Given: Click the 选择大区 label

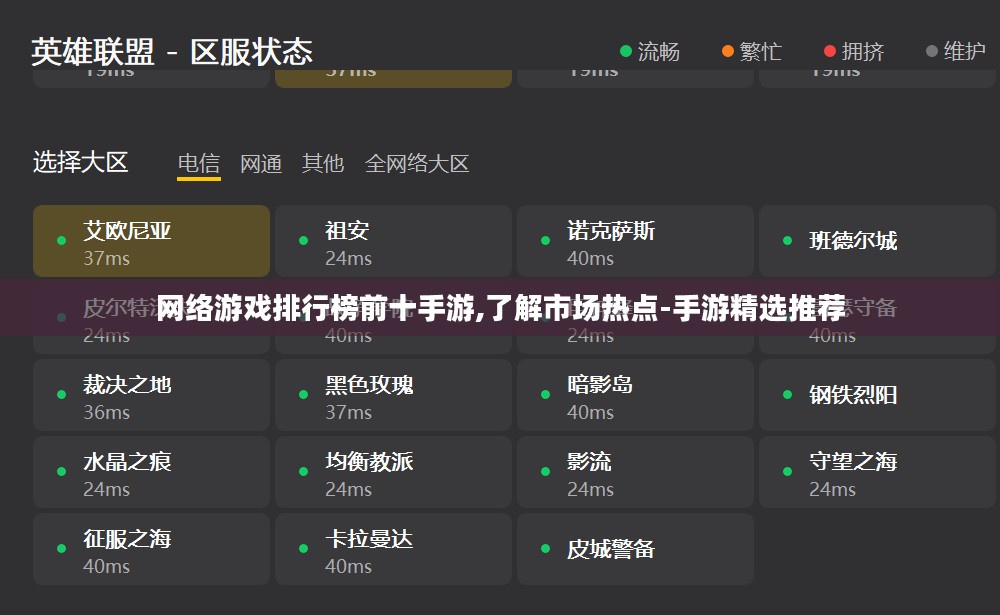Looking at the screenshot, I should point(80,163).
